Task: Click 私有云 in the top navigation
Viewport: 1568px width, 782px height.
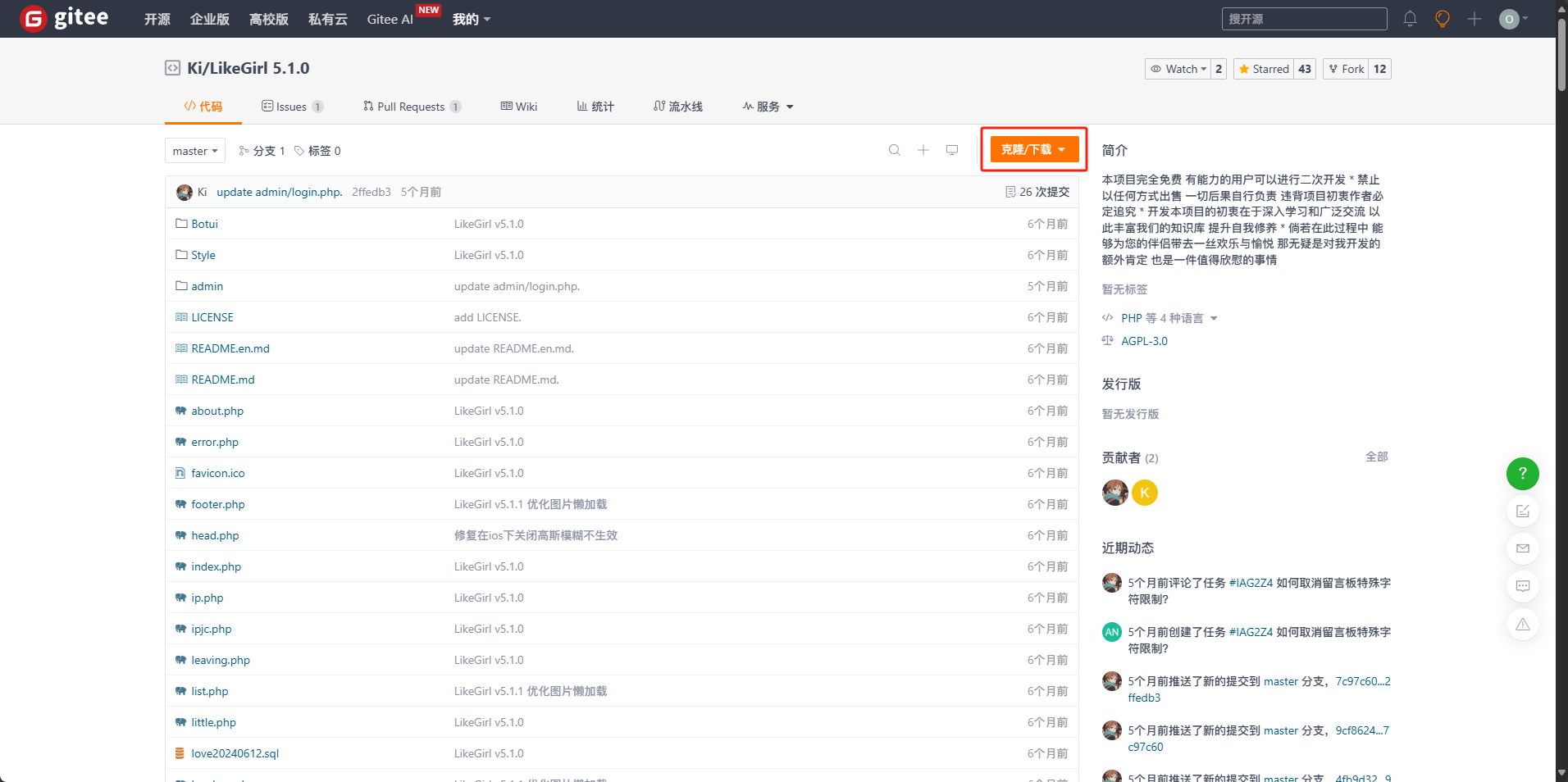Action: [328, 19]
